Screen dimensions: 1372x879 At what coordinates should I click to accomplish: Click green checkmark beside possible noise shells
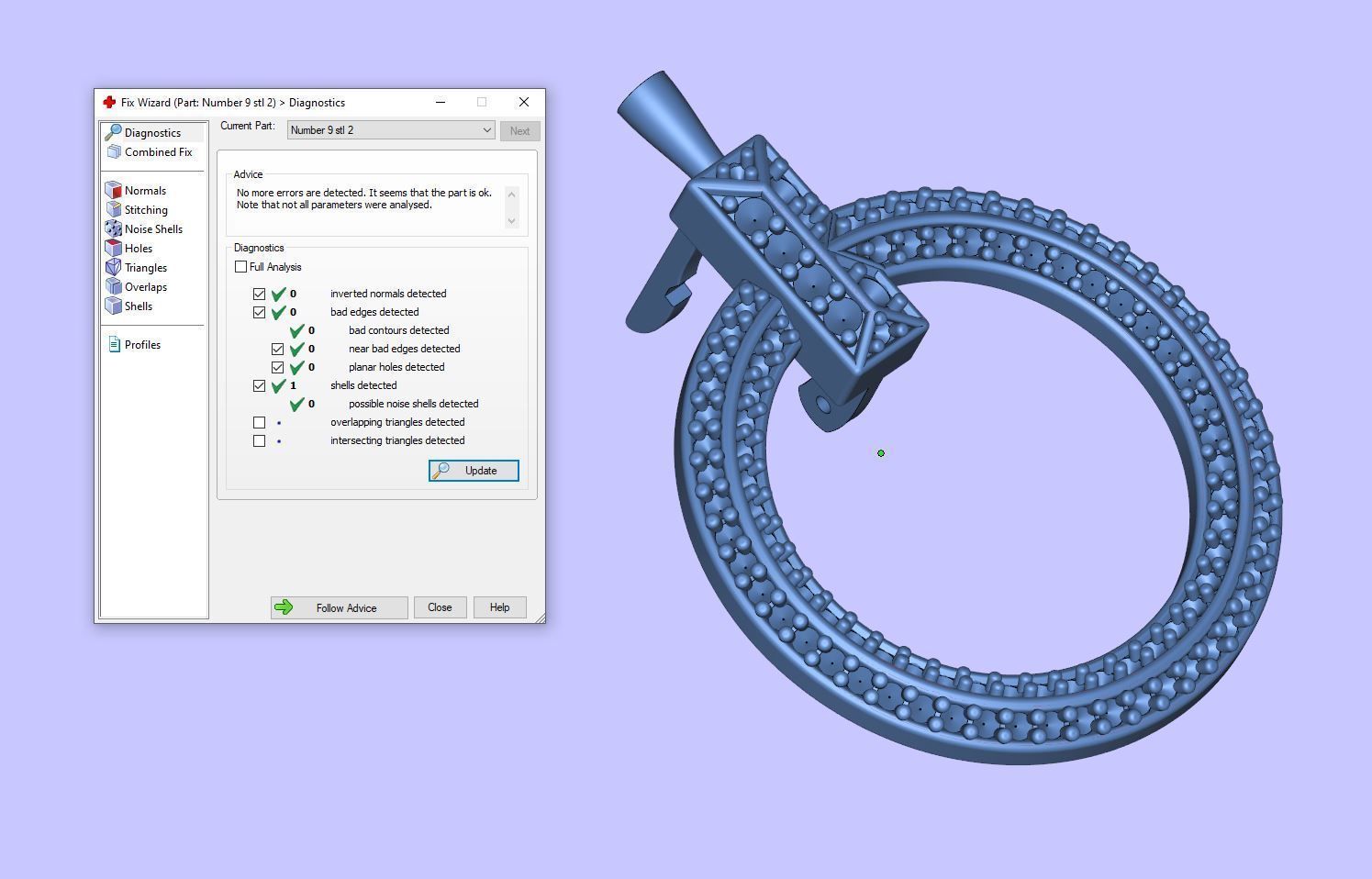[297, 404]
